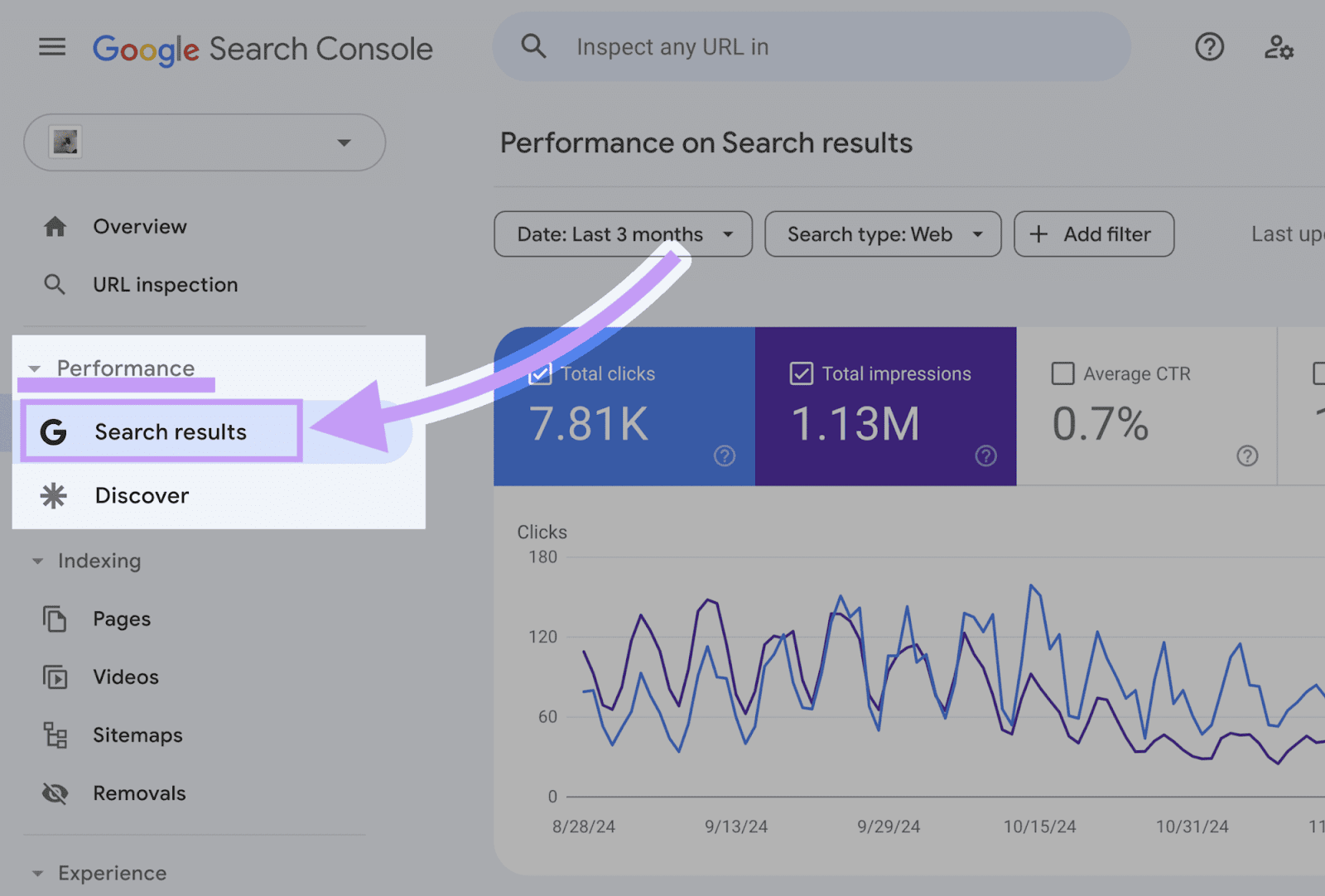Open the Date: Last 3 months dropdown

(622, 234)
